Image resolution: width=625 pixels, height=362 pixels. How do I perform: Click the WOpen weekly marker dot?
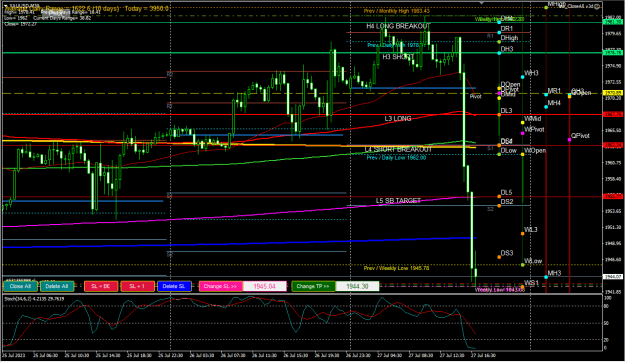pyautogui.click(x=523, y=154)
